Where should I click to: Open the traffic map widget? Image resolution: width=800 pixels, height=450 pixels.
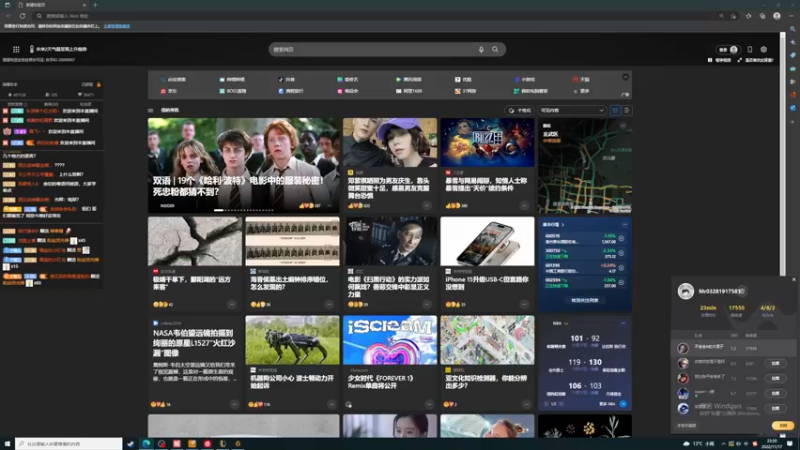pos(585,166)
